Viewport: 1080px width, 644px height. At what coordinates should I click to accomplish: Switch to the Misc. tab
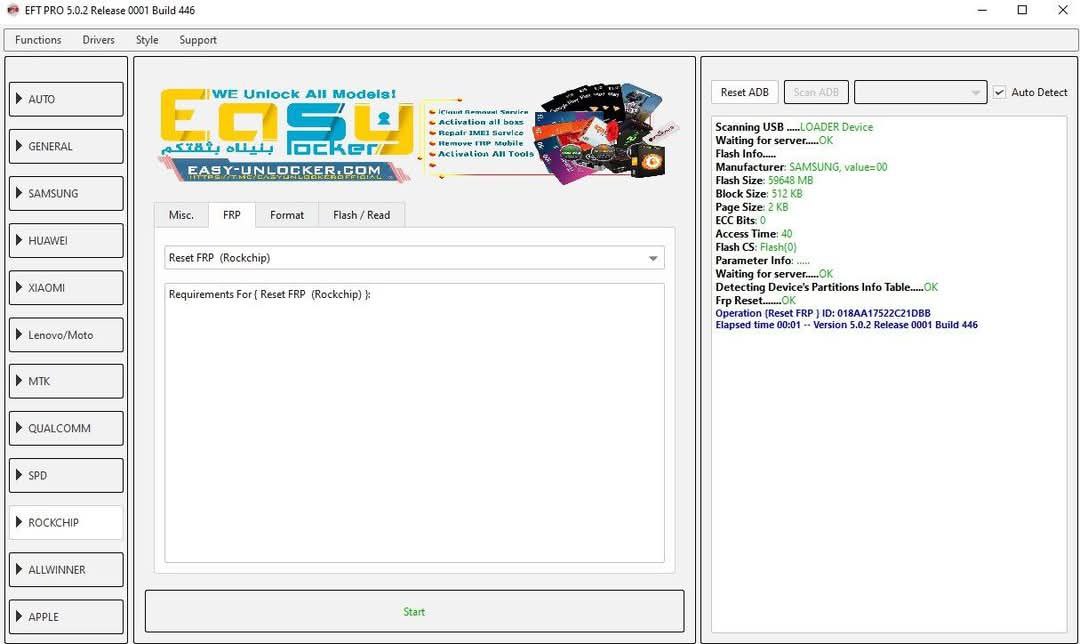[x=181, y=215]
